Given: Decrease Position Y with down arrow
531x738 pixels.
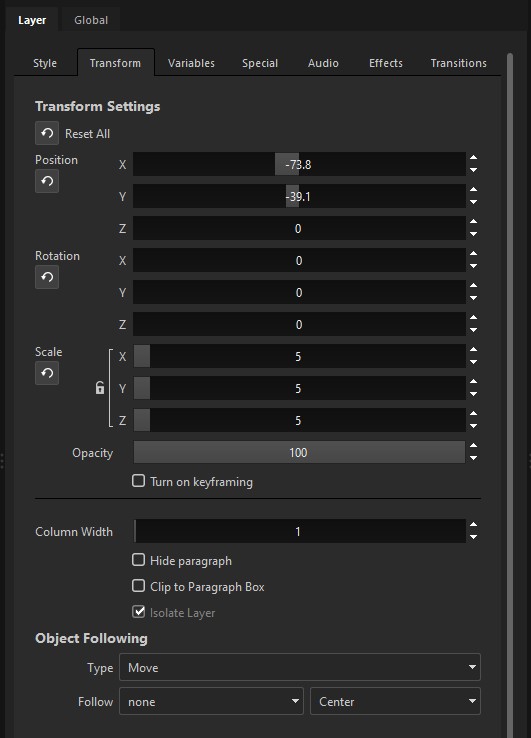Looking at the screenshot, I should [x=474, y=202].
